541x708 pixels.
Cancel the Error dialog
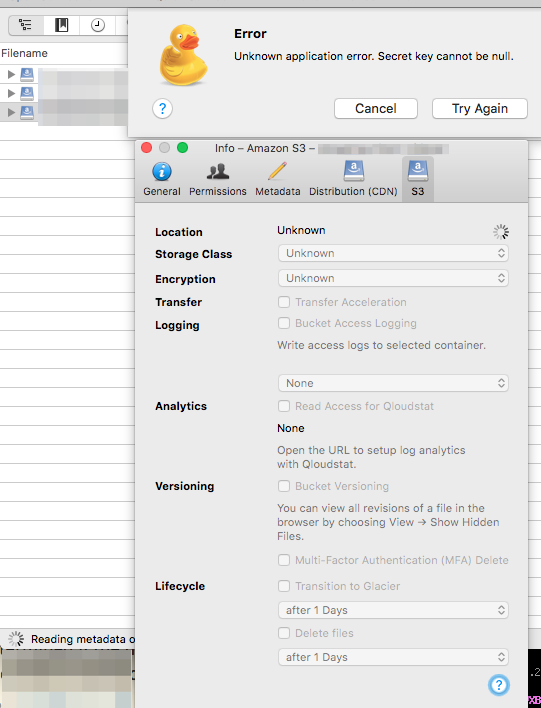[x=376, y=108]
